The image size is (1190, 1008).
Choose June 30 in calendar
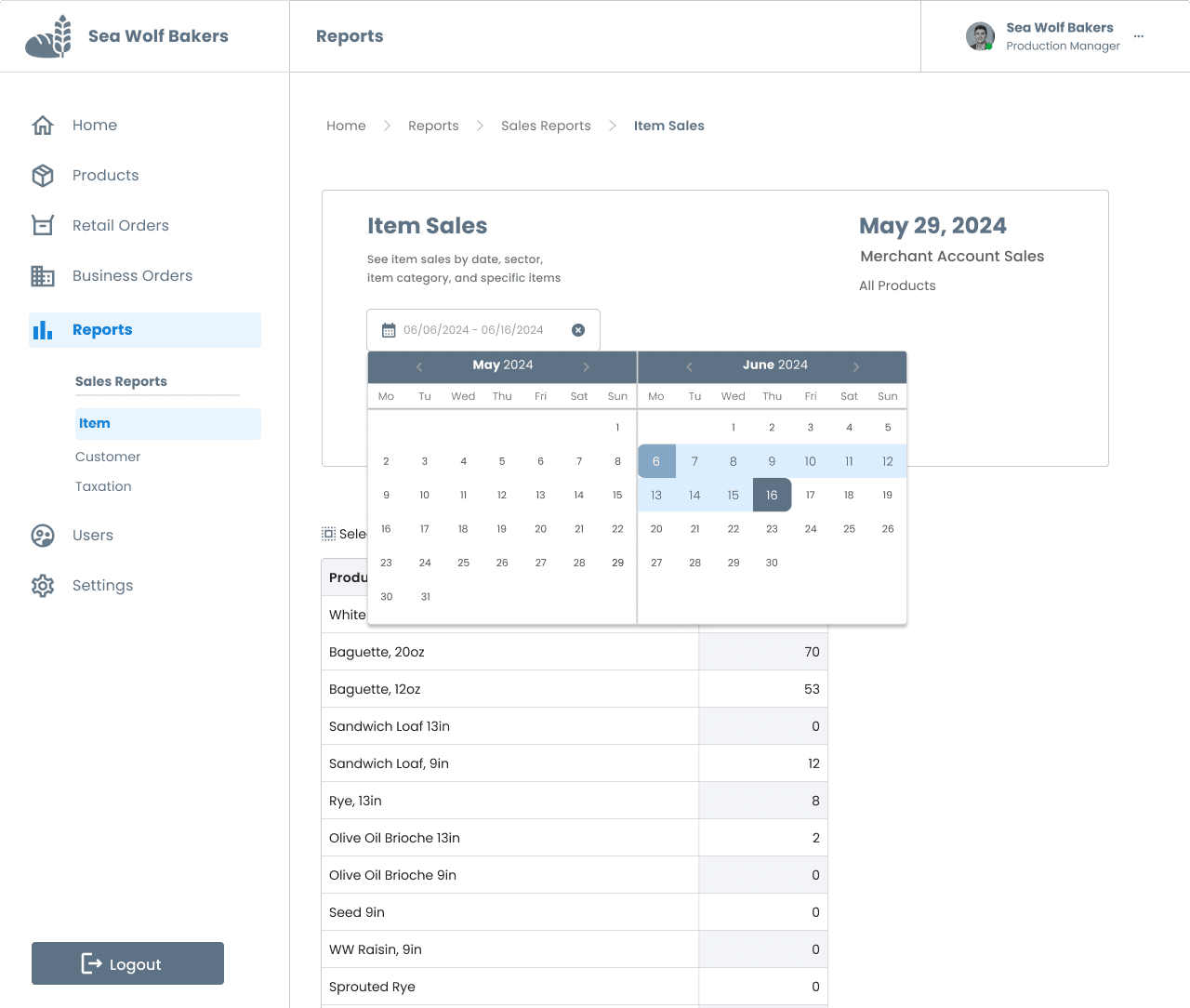pyautogui.click(x=772, y=563)
